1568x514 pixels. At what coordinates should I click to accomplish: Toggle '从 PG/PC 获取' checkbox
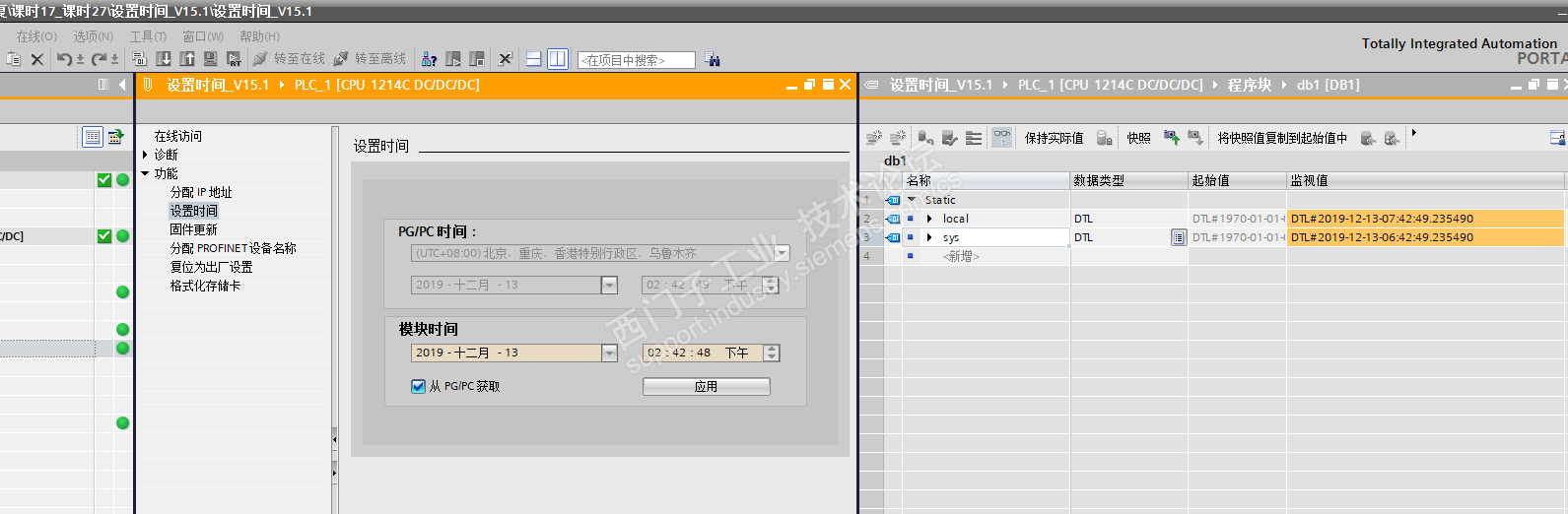point(418,386)
